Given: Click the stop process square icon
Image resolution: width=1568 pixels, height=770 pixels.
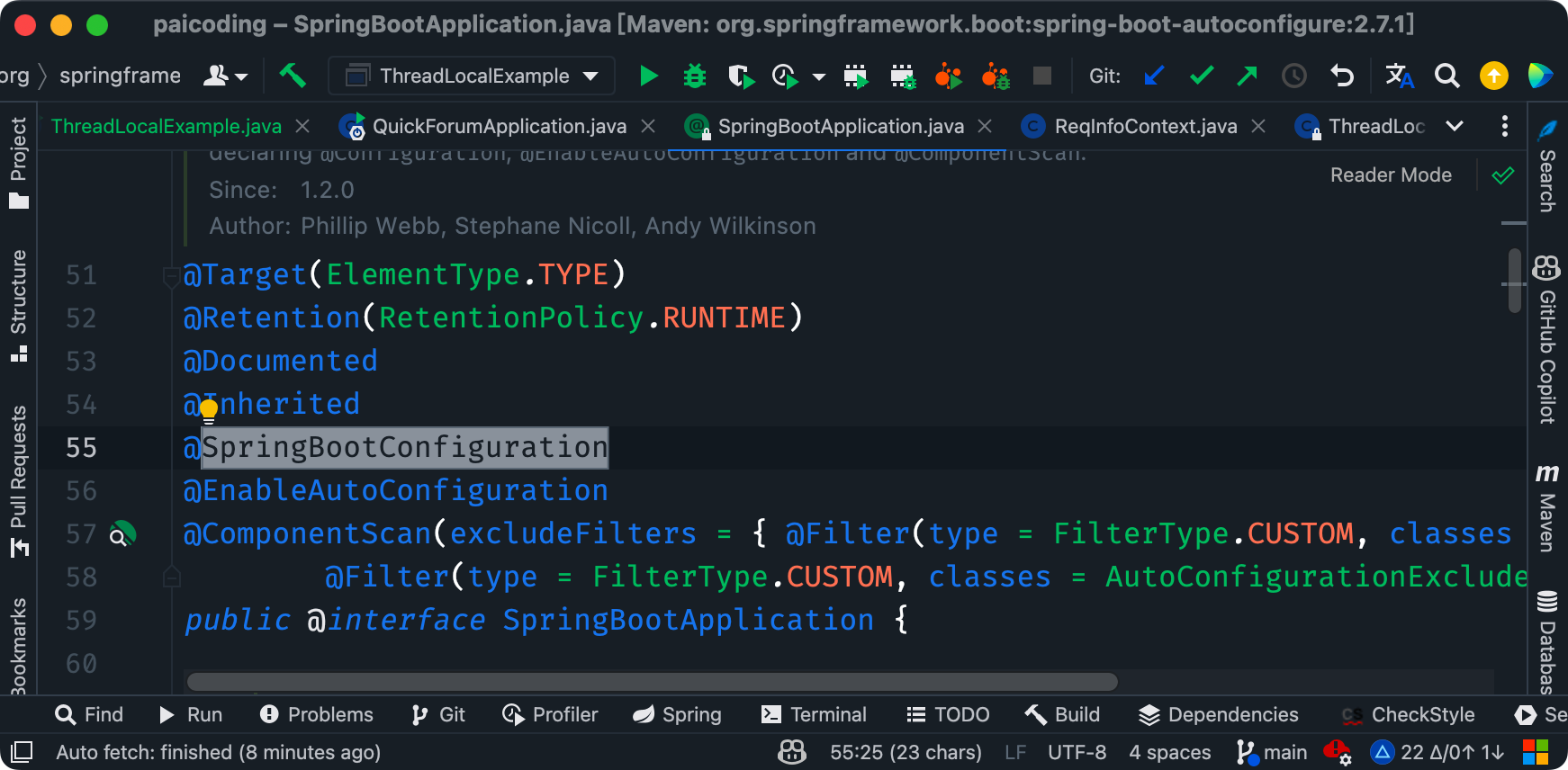Looking at the screenshot, I should 1042,76.
